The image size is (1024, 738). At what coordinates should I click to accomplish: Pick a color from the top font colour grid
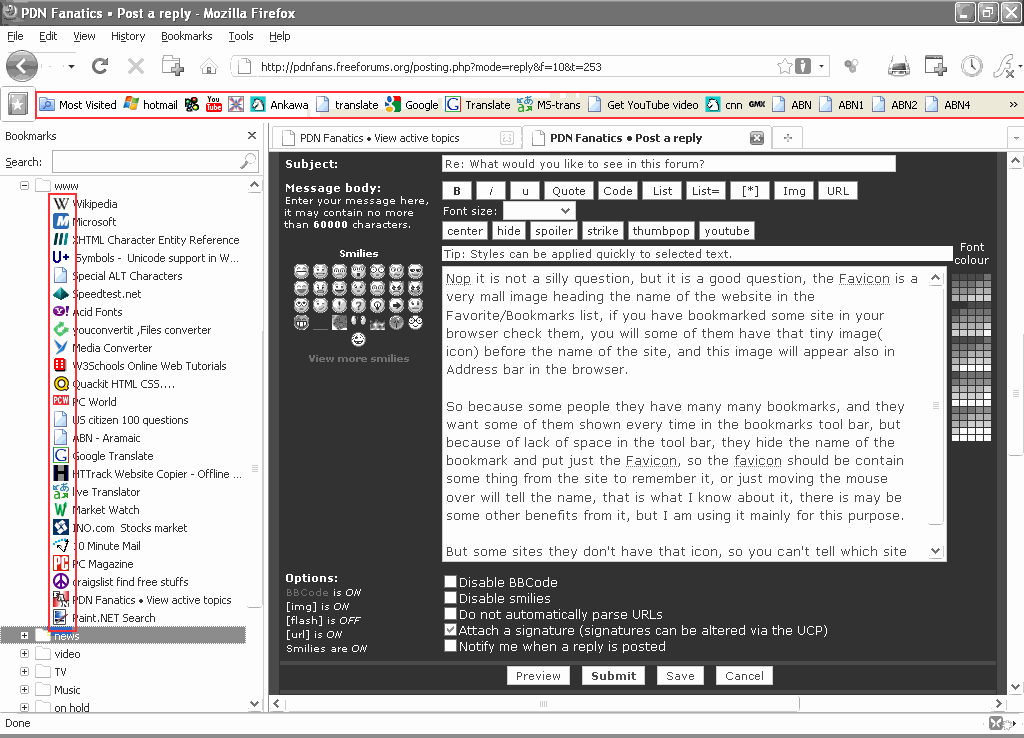[971, 287]
